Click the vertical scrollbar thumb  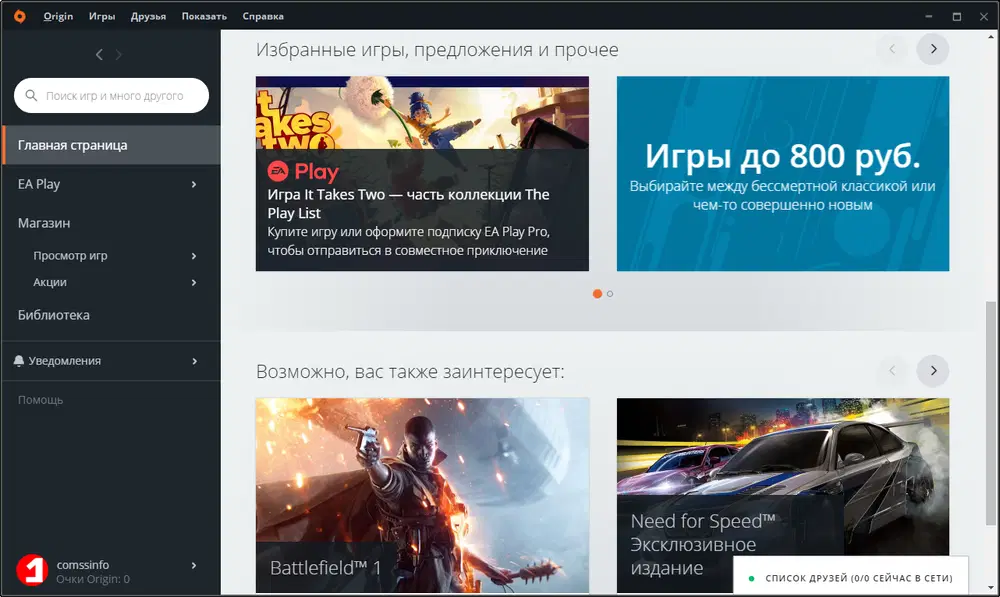(990, 413)
